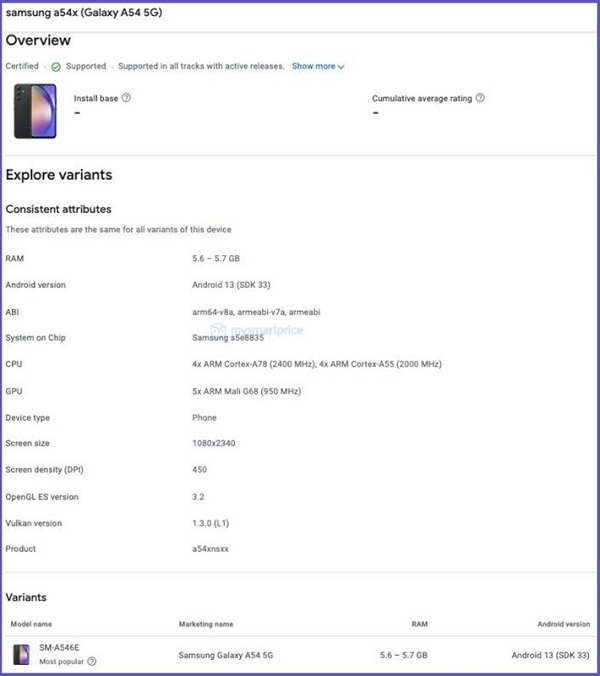Click the a54xnsxx product value
600x676 pixels.
pyautogui.click(x=210, y=549)
